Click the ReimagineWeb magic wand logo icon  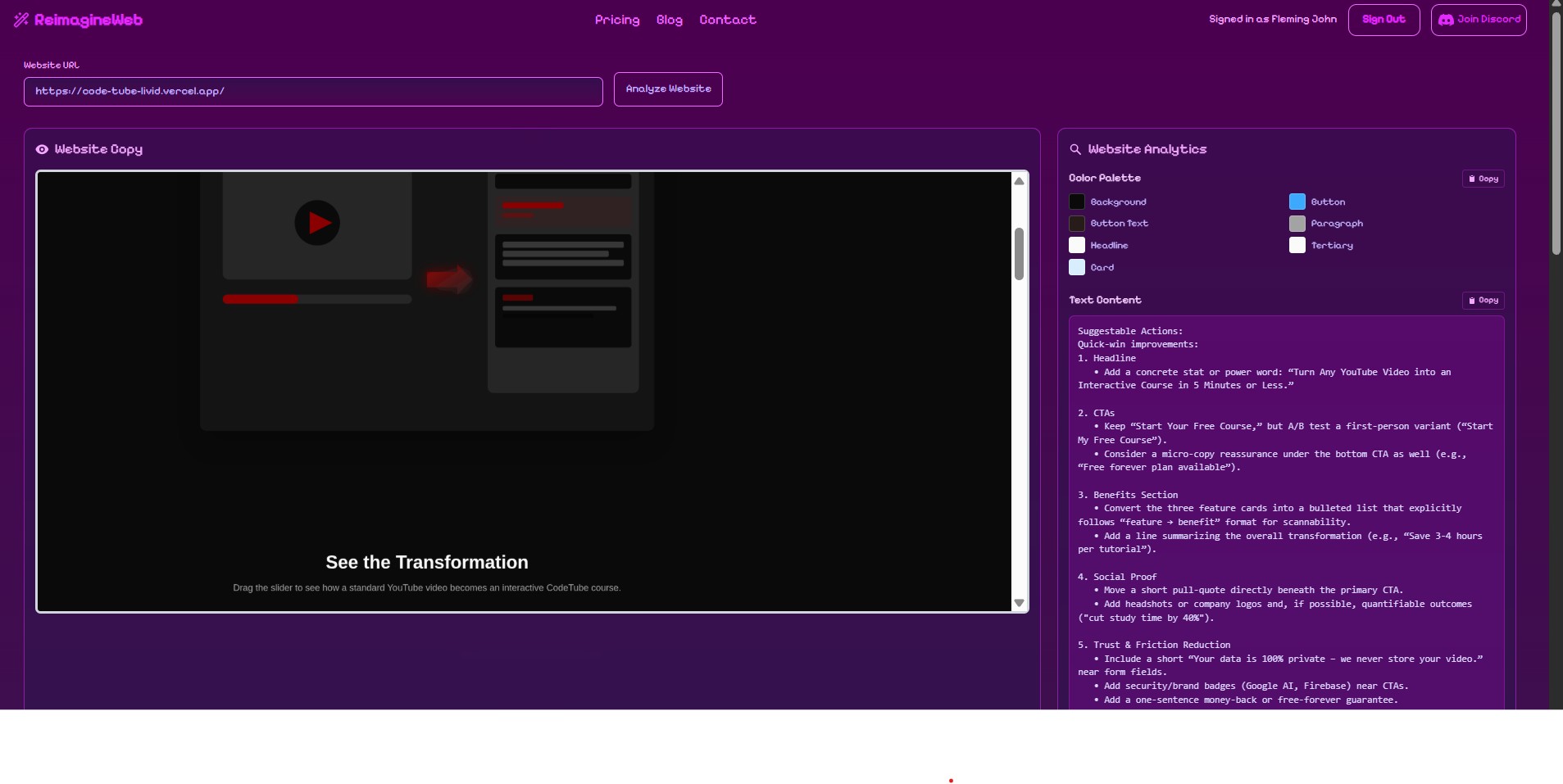click(x=21, y=20)
